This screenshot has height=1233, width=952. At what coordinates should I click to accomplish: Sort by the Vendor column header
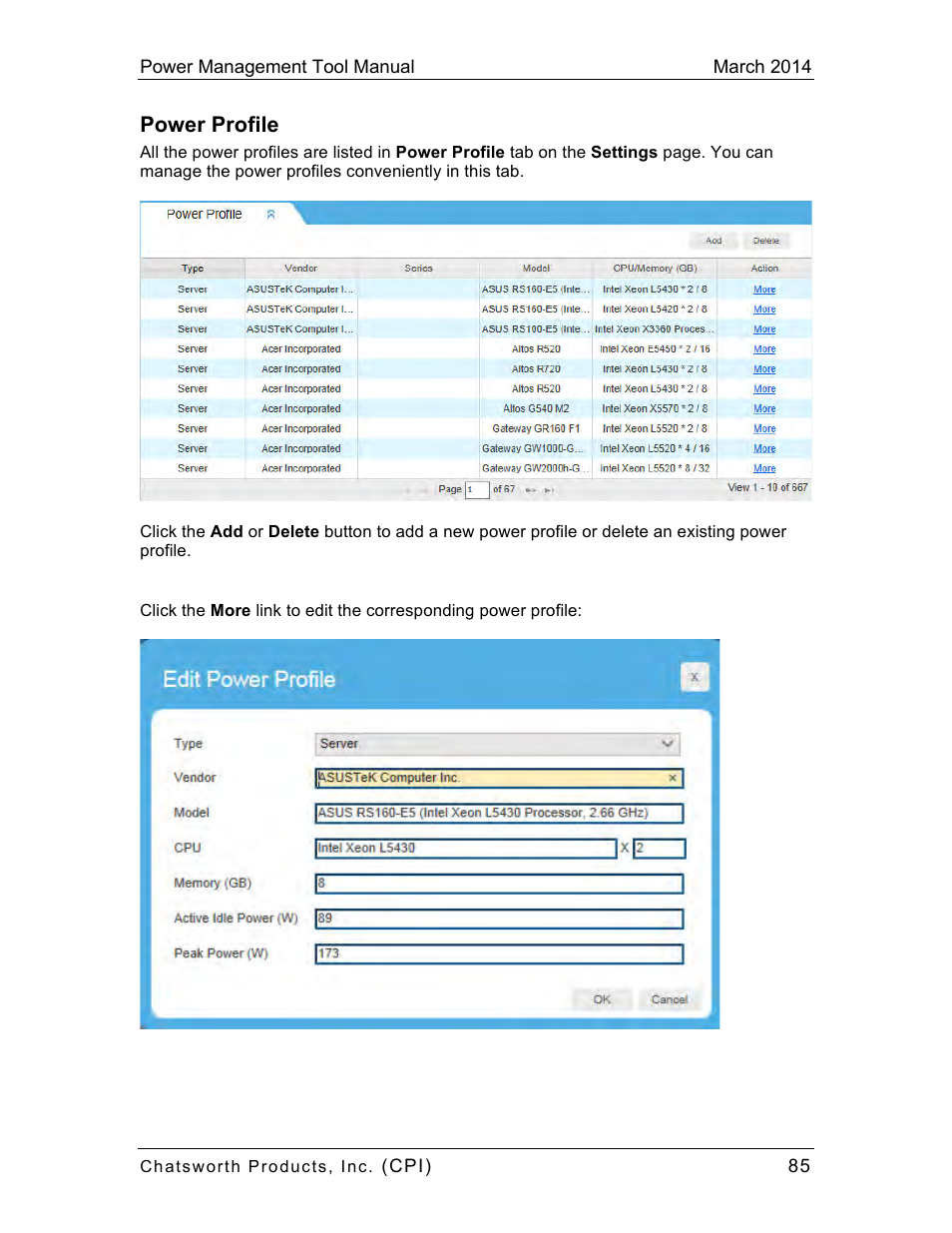point(300,269)
